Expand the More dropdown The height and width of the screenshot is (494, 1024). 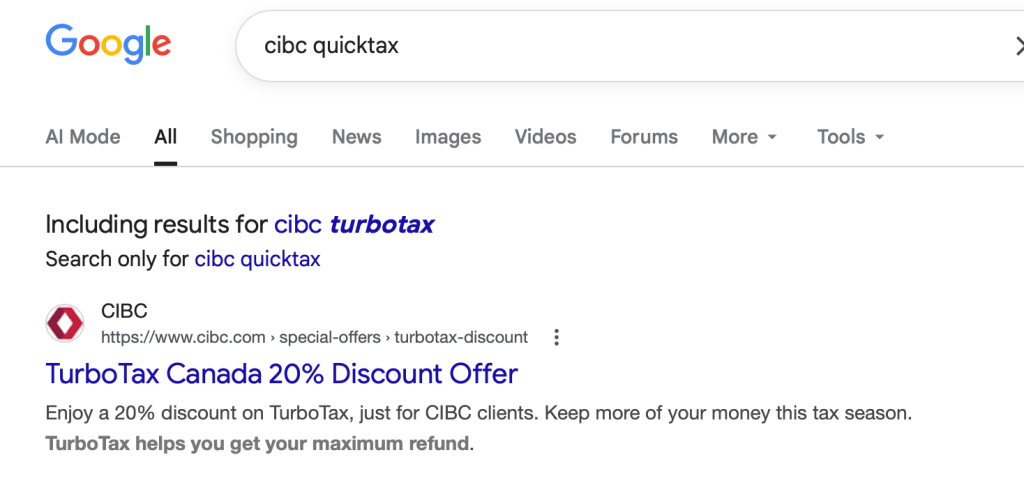744,137
